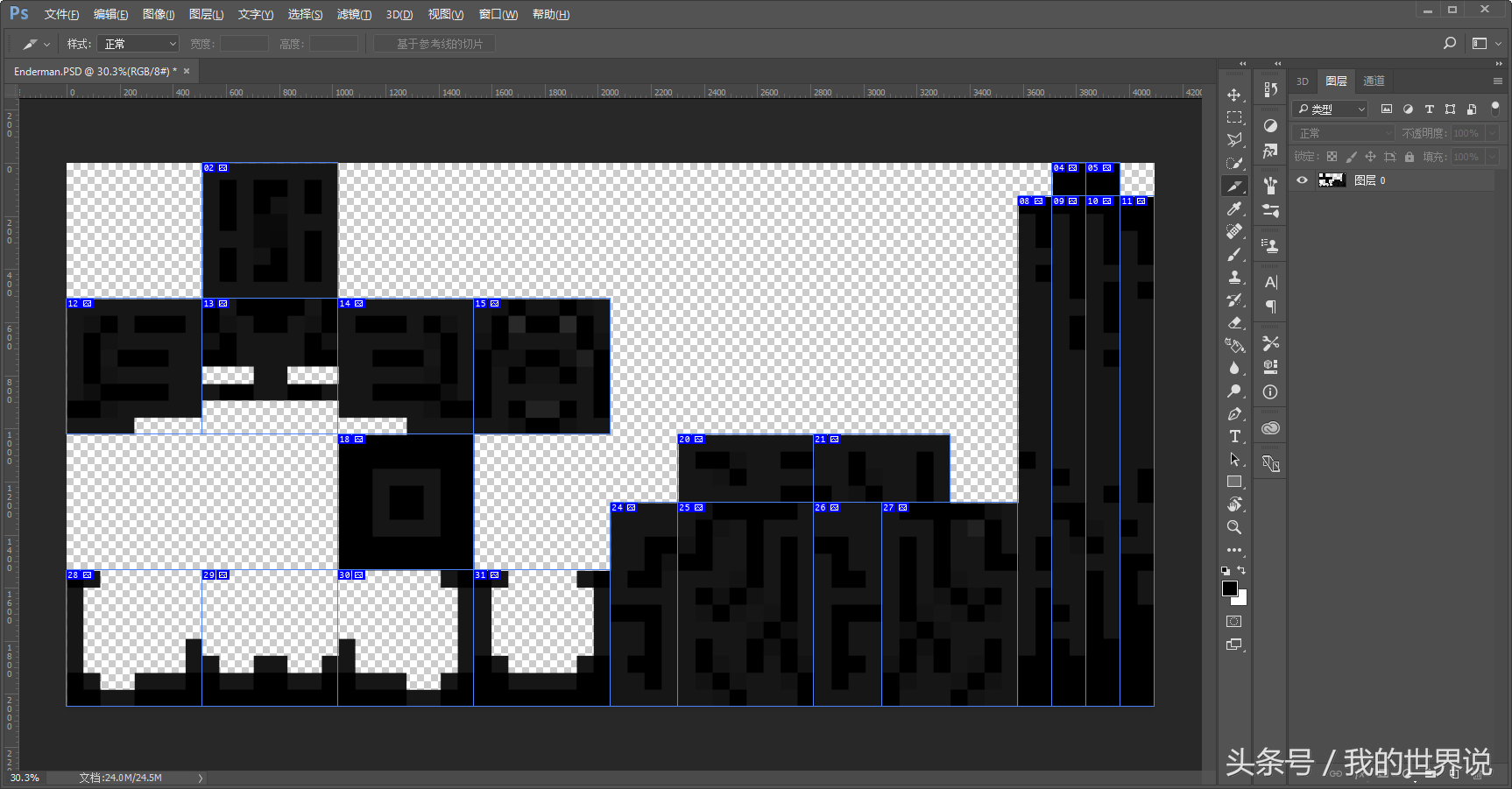This screenshot has width=1512, height=789.
Task: Hide layer 图层 0 with eye icon
Action: point(1303,180)
